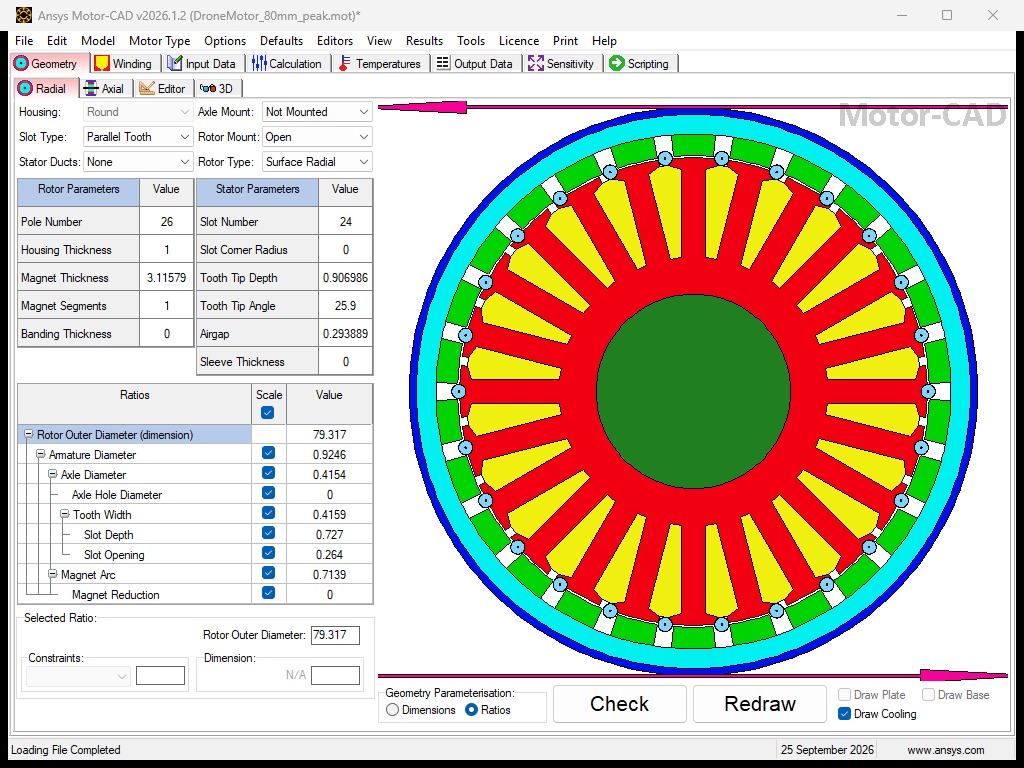Open the Motor Type menu
Image resolution: width=1024 pixels, height=768 pixels.
tap(159, 40)
